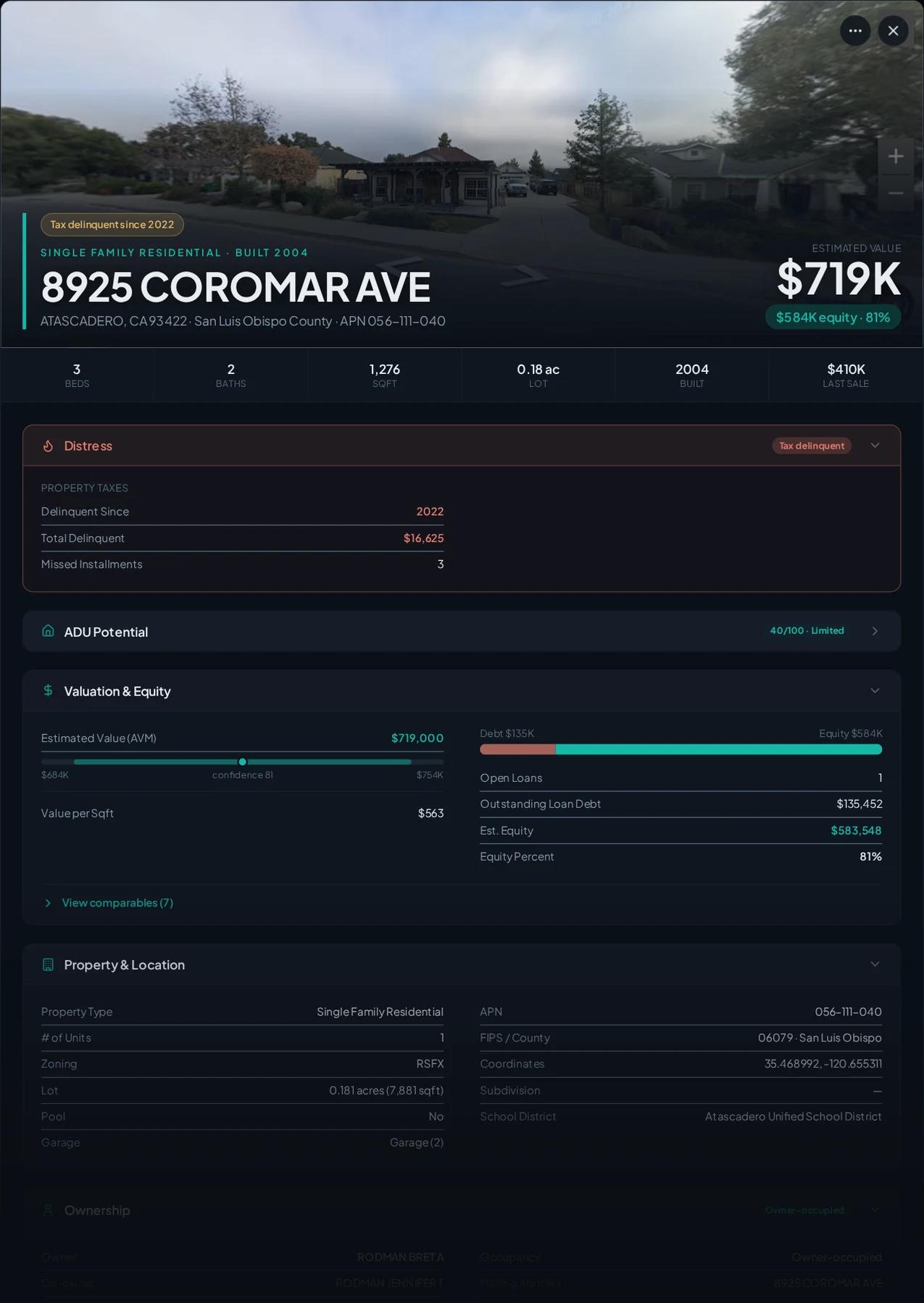Collapse the Property & Location section chevron
The width and height of the screenshot is (924, 1303).
click(875, 964)
